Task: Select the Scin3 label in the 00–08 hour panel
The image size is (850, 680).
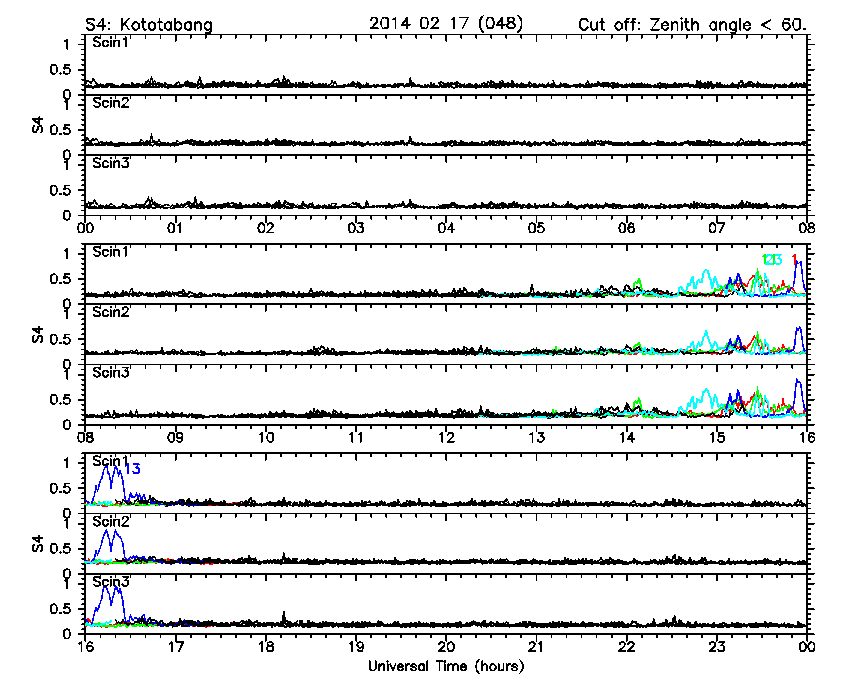Action: tap(111, 163)
